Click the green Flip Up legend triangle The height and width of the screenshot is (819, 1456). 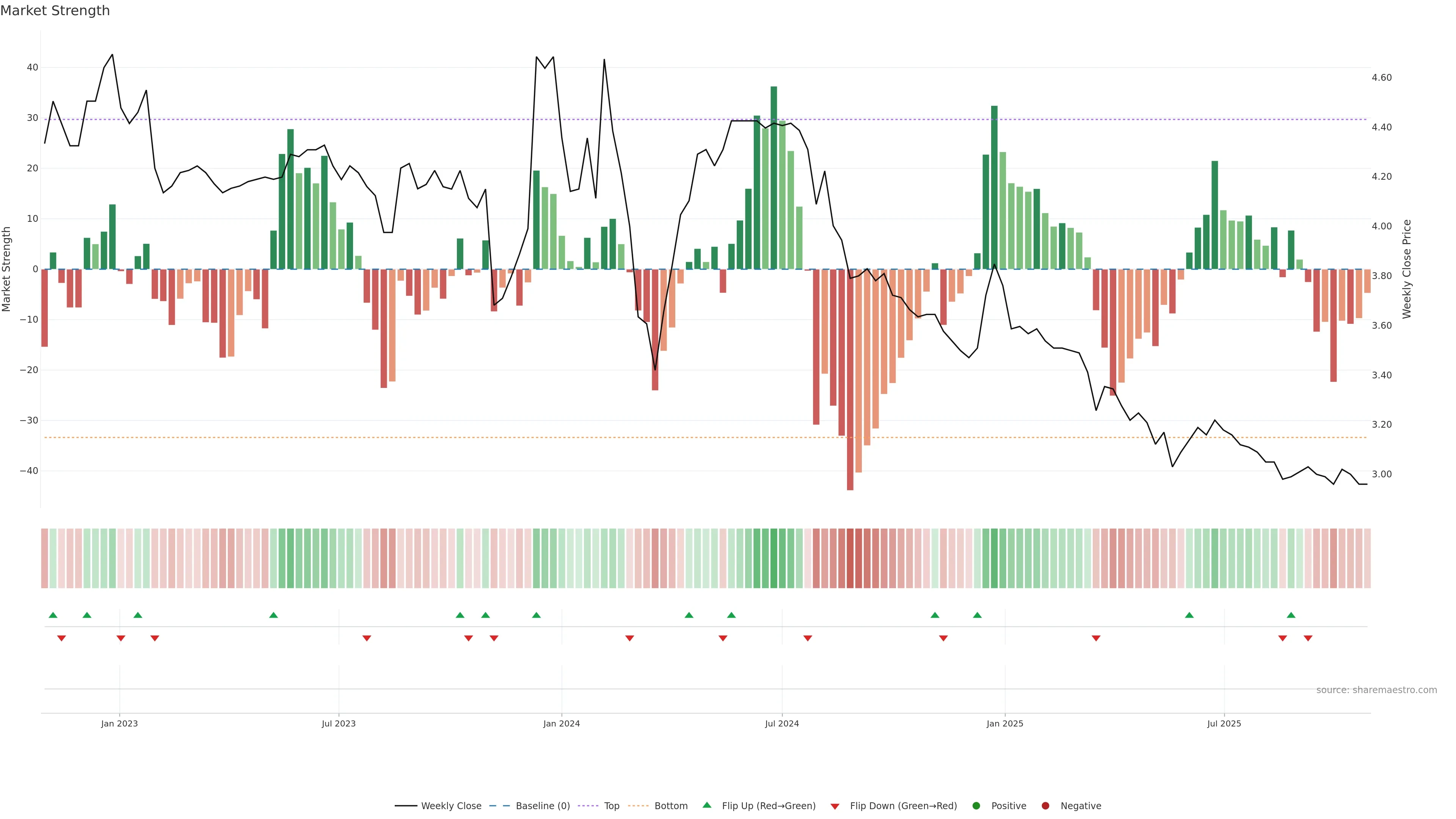[x=706, y=805]
